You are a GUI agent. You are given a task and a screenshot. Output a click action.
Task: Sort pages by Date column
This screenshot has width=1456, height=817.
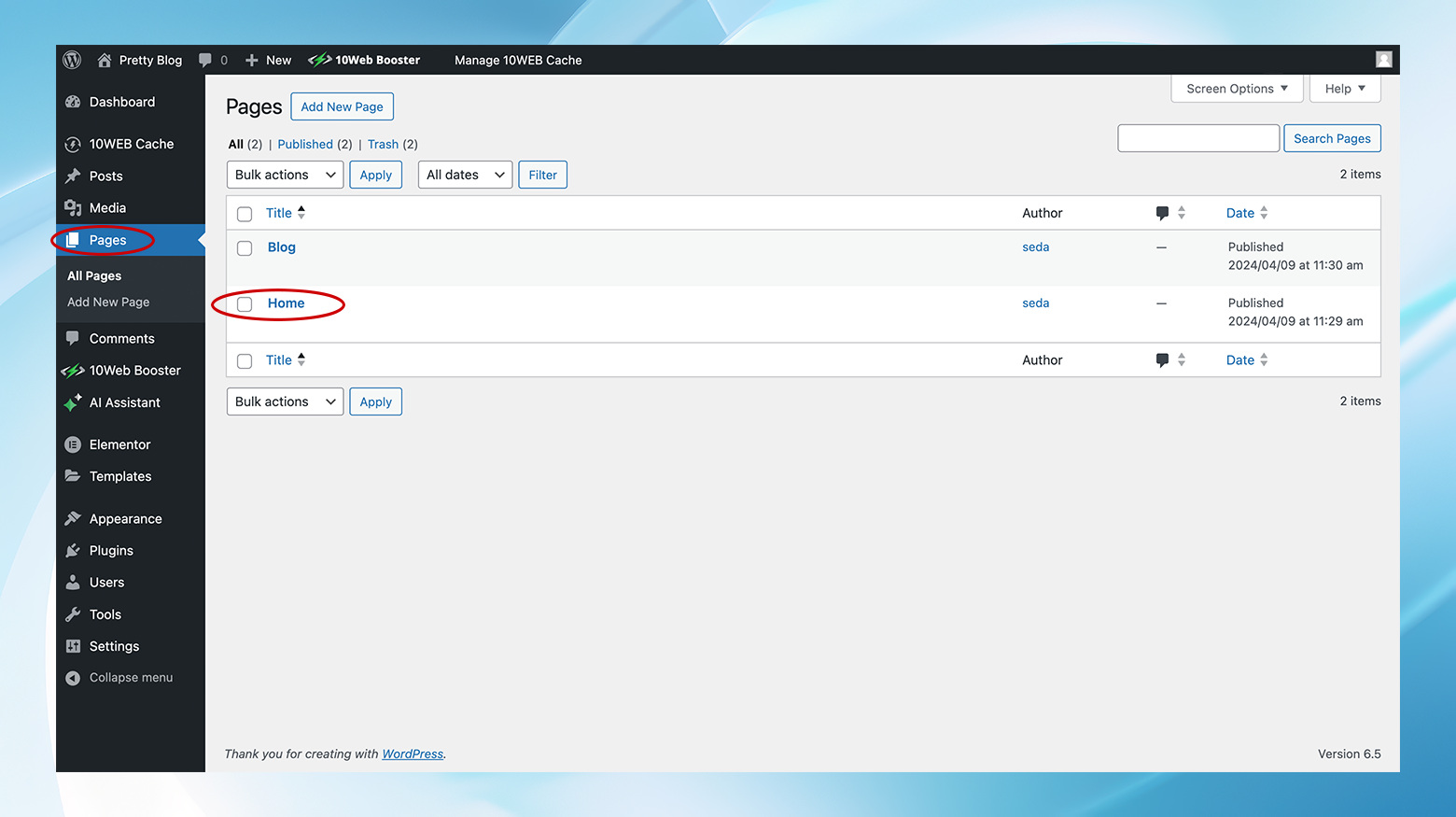[x=1240, y=212]
